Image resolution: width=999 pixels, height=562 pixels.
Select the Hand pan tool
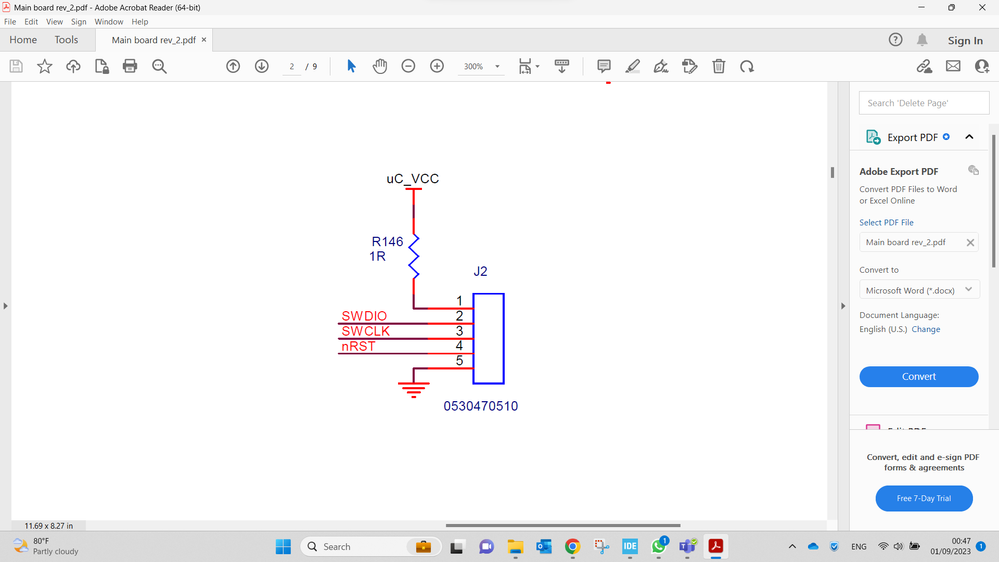(380, 66)
